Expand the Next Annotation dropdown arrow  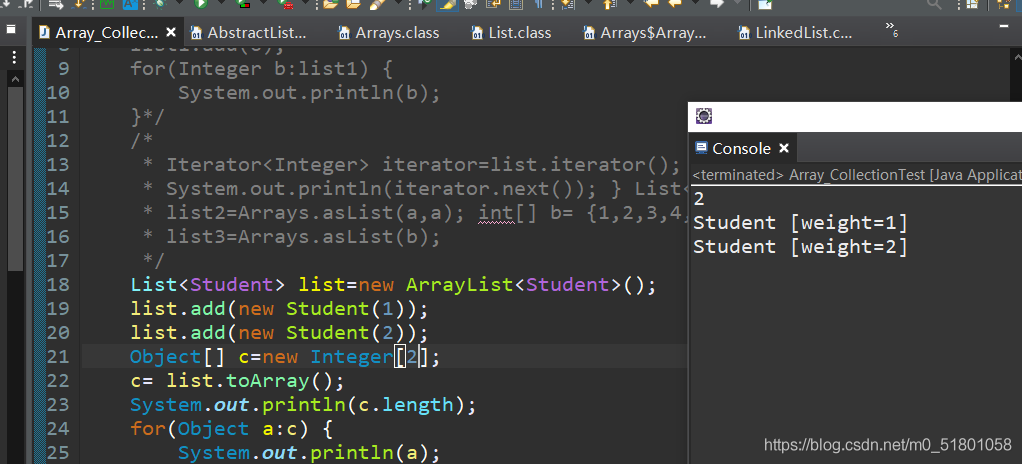point(588,3)
